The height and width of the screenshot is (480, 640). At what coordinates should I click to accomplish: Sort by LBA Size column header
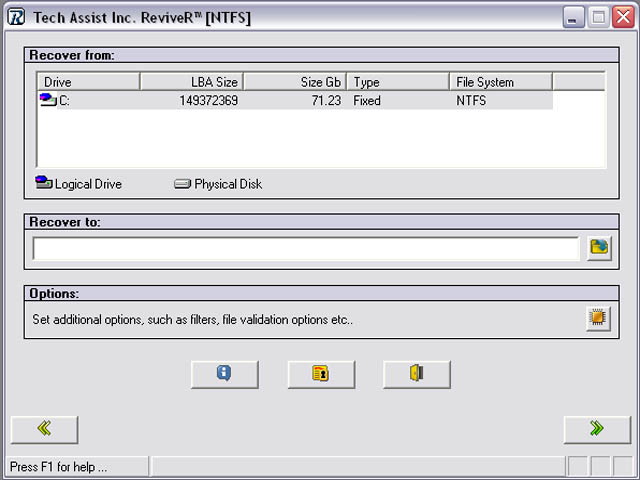tap(192, 82)
